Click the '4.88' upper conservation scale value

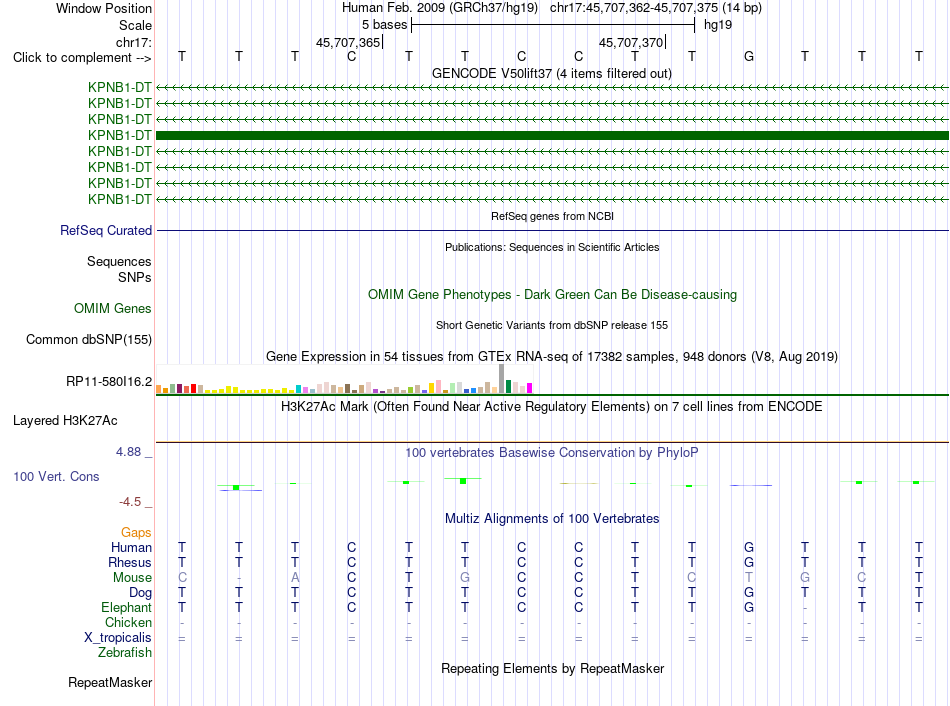click(128, 452)
